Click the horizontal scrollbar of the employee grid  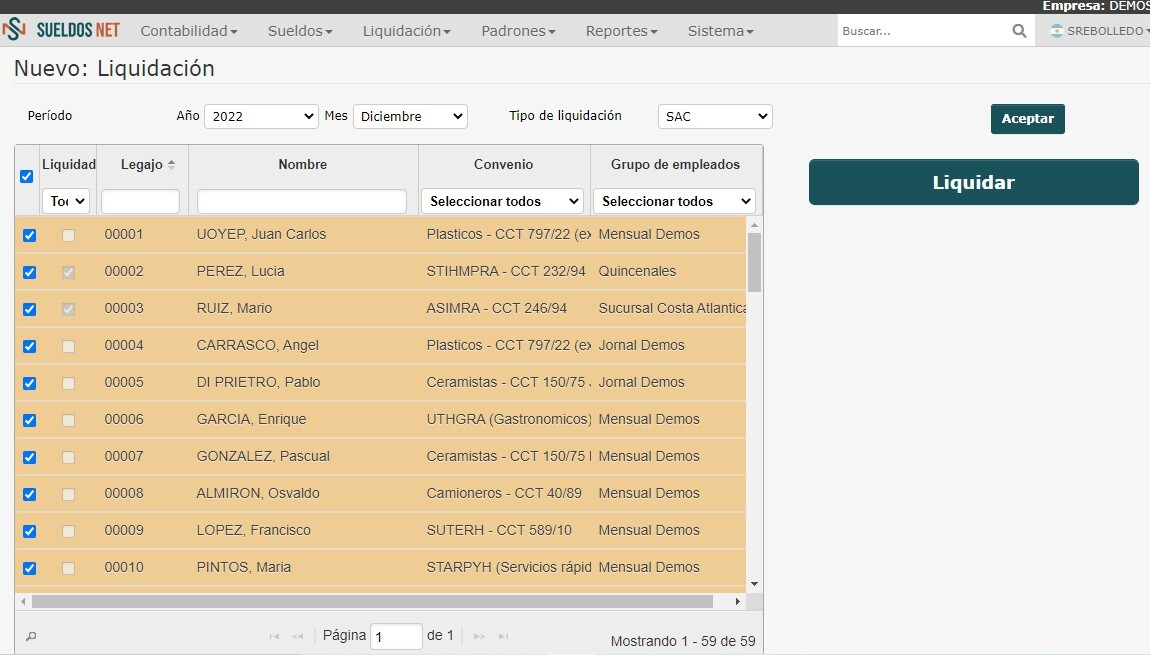pyautogui.click(x=373, y=601)
